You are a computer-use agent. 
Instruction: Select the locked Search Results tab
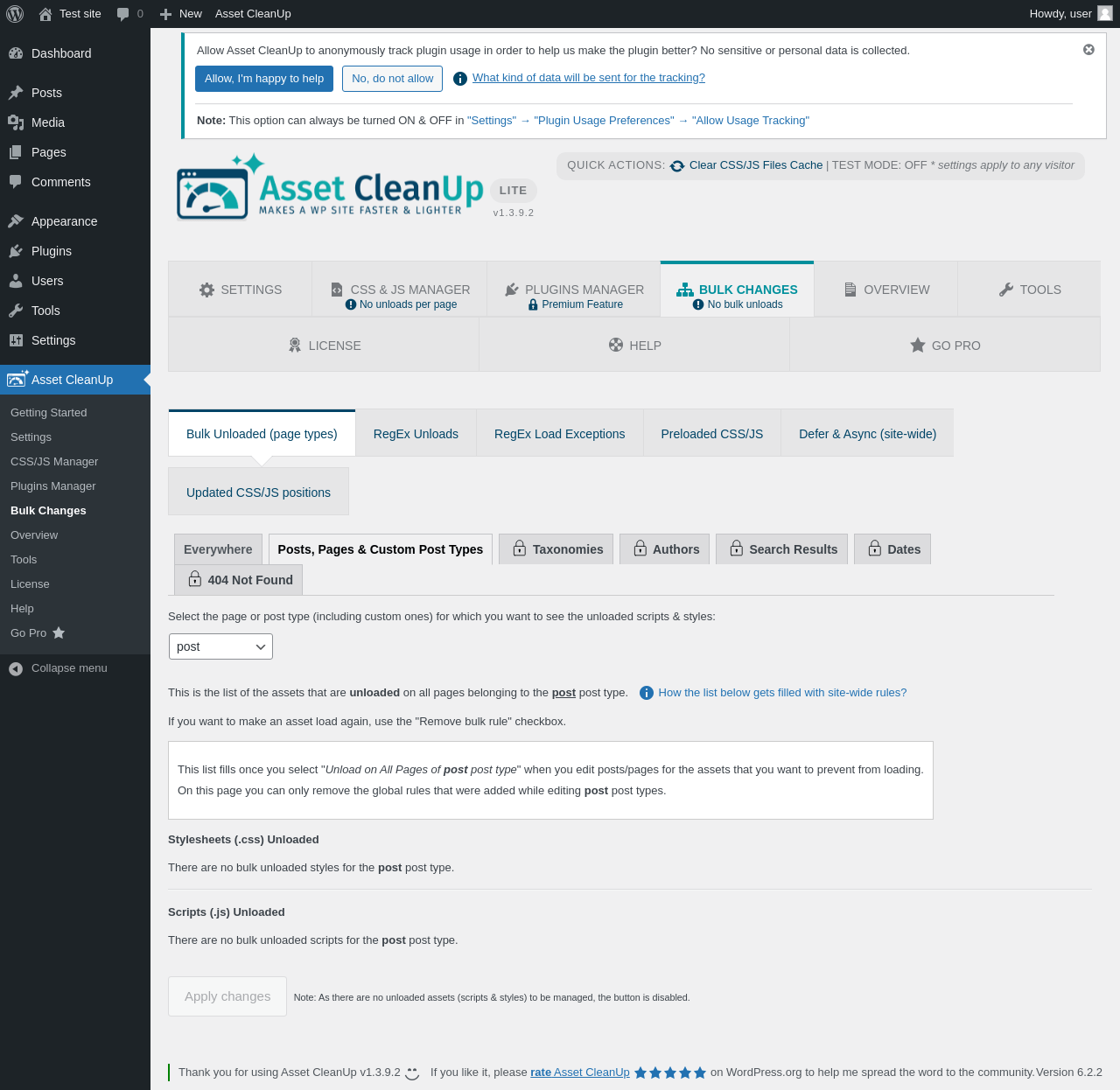781,549
